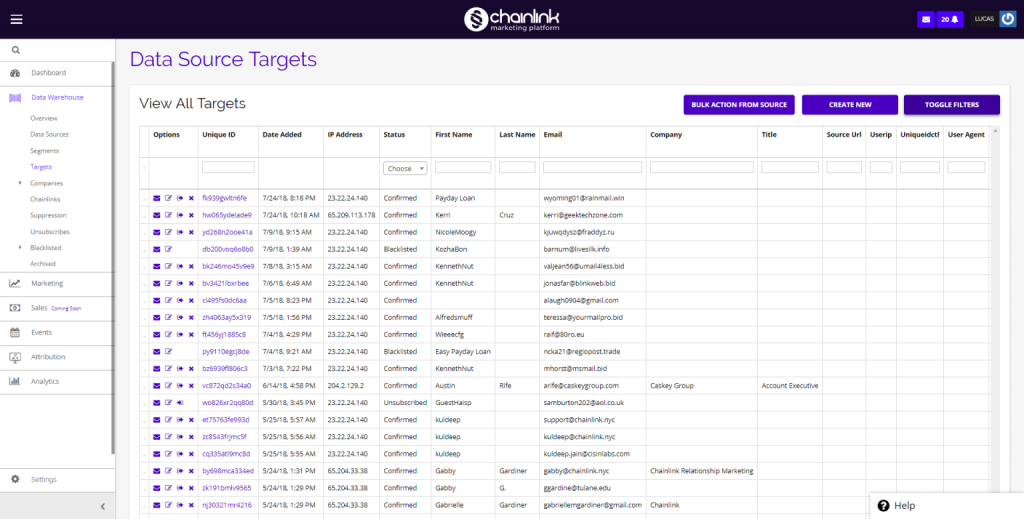
Task: Click the BULK ACTION FROM SOURCE button
Action: [739, 104]
